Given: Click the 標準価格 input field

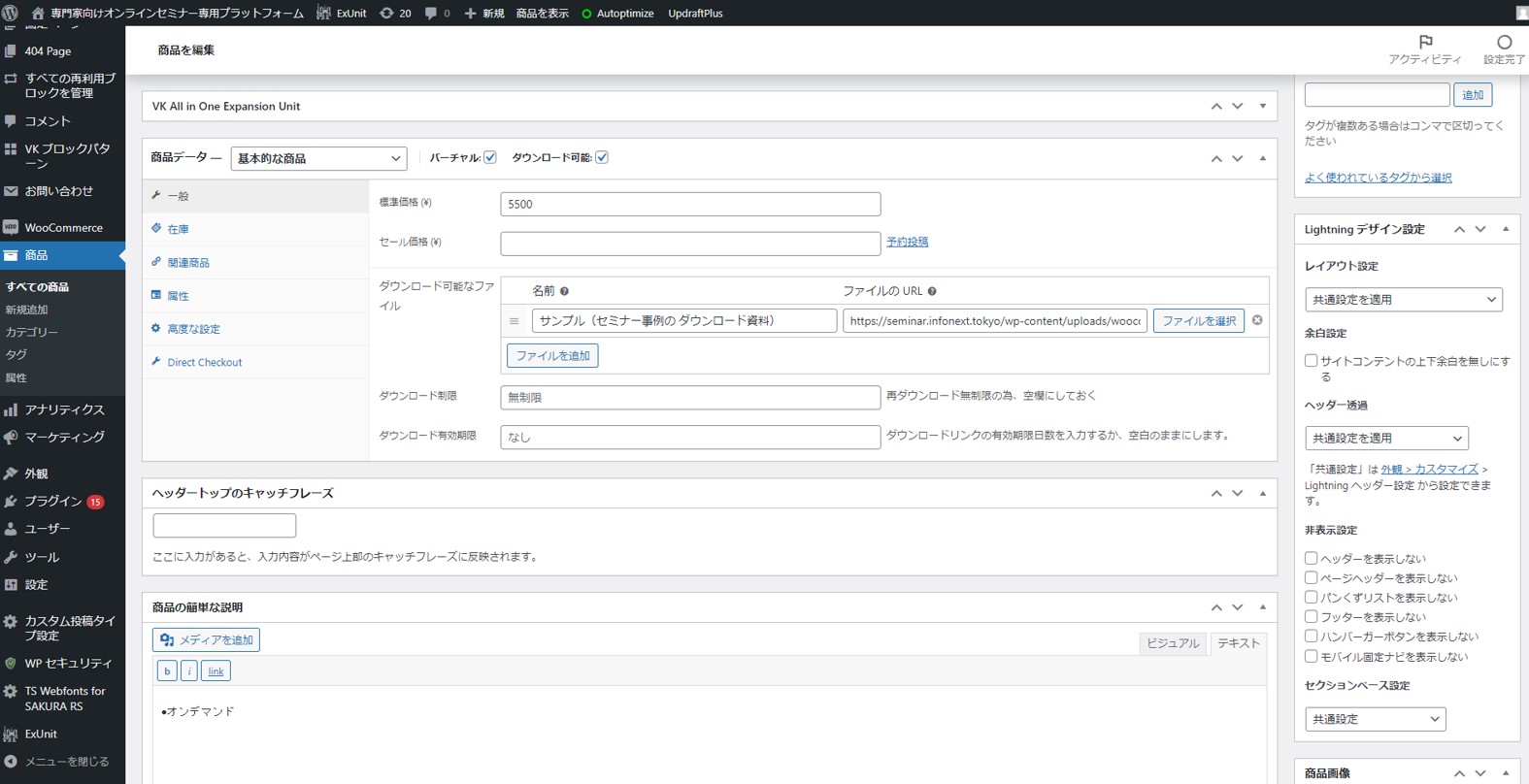Looking at the screenshot, I should [690, 204].
